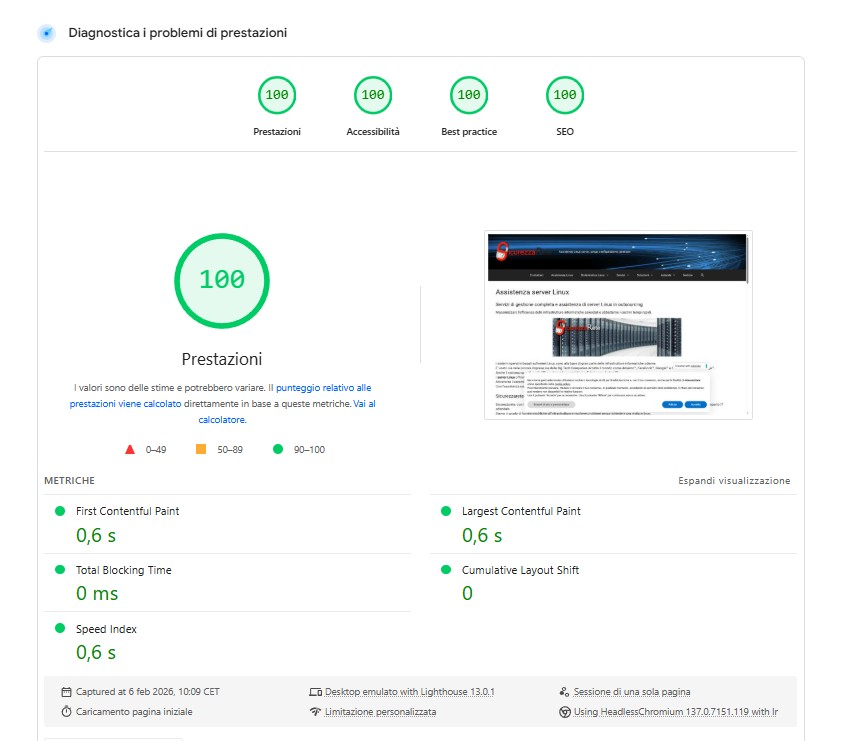Viewport: 846px width, 741px height.
Task: Click 'Desktop emulato with Lighthouse 13.0.1' link
Action: point(409,692)
